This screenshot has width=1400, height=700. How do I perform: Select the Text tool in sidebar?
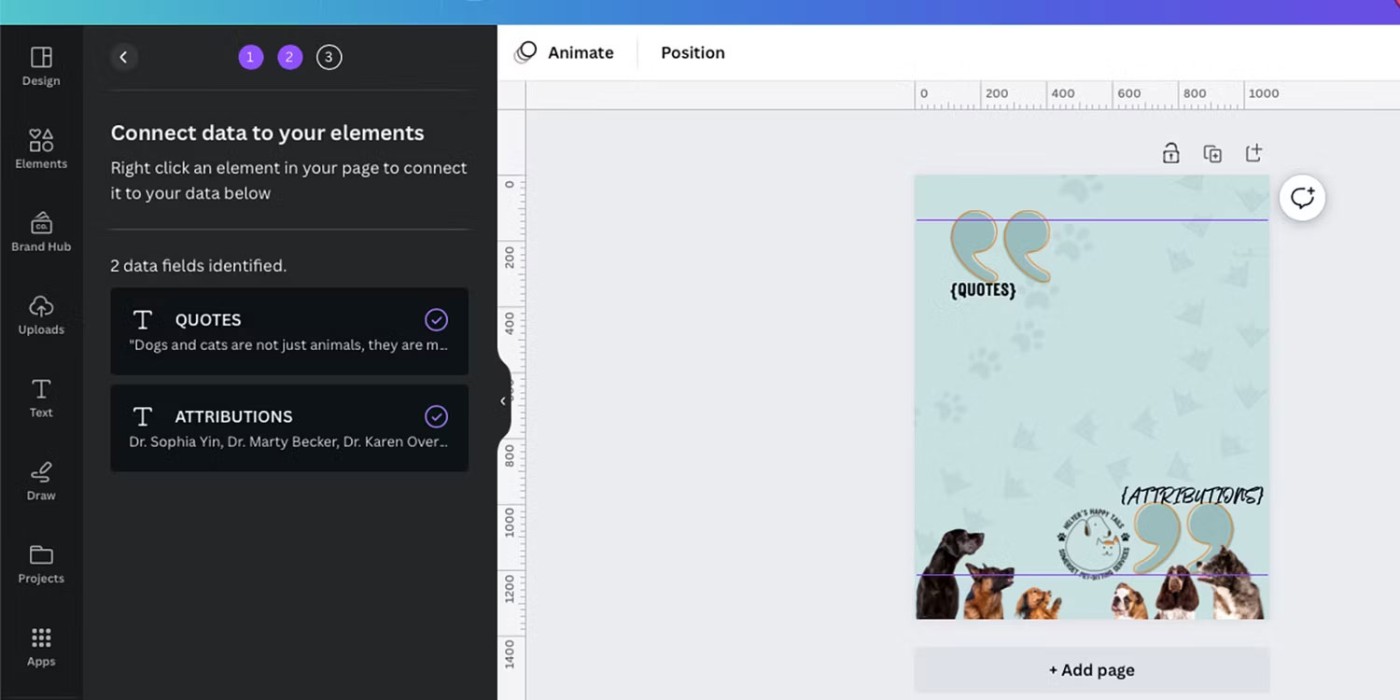pyautogui.click(x=41, y=398)
